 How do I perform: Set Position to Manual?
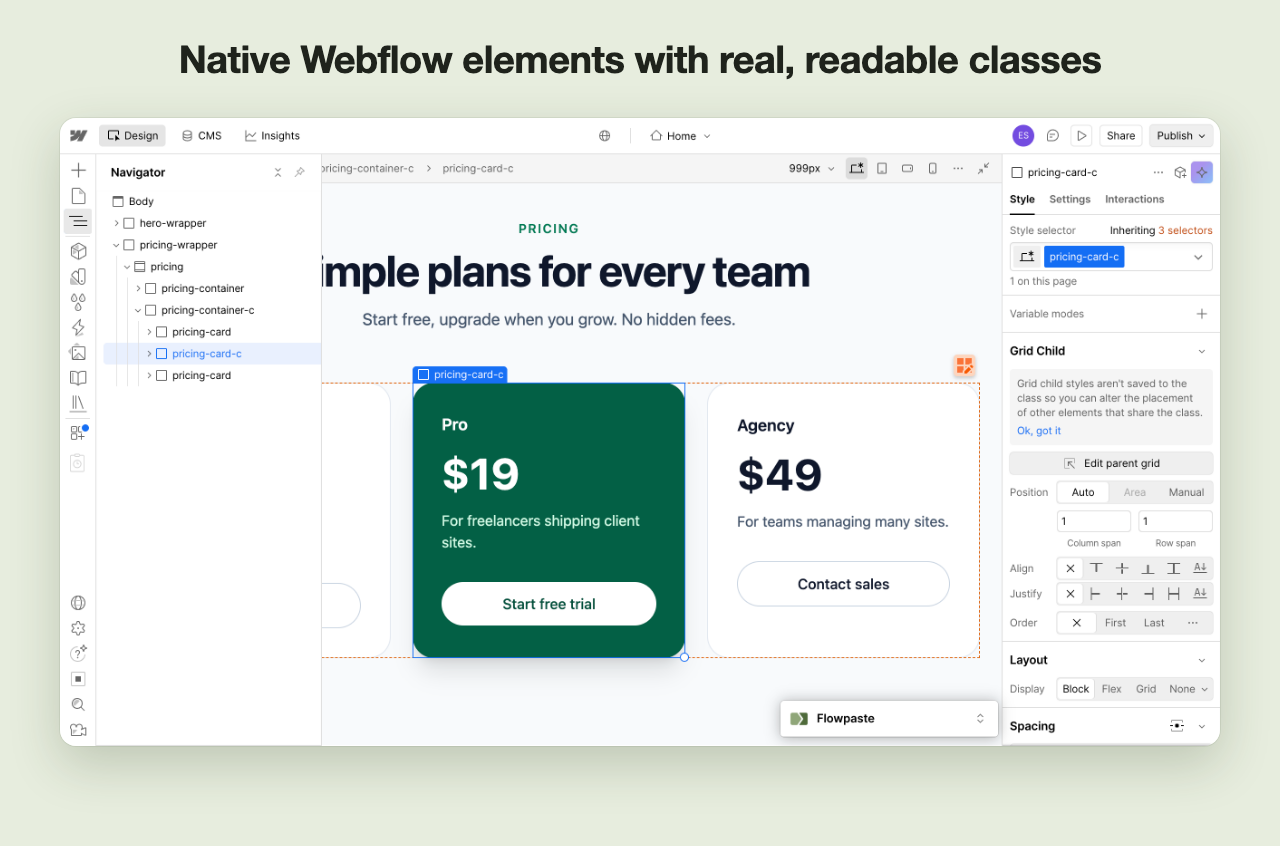click(x=1186, y=492)
